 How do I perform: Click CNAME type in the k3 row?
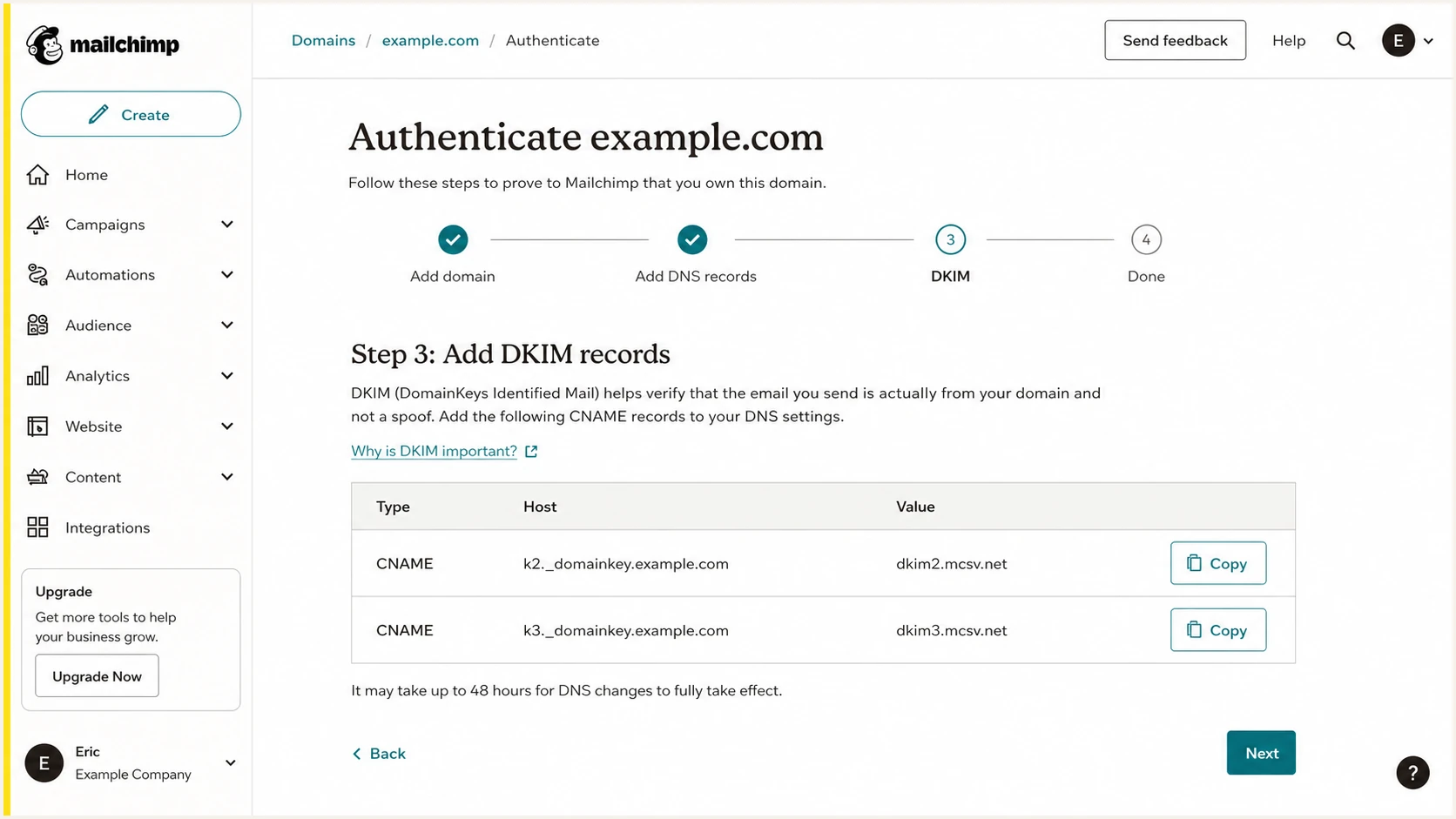(405, 631)
